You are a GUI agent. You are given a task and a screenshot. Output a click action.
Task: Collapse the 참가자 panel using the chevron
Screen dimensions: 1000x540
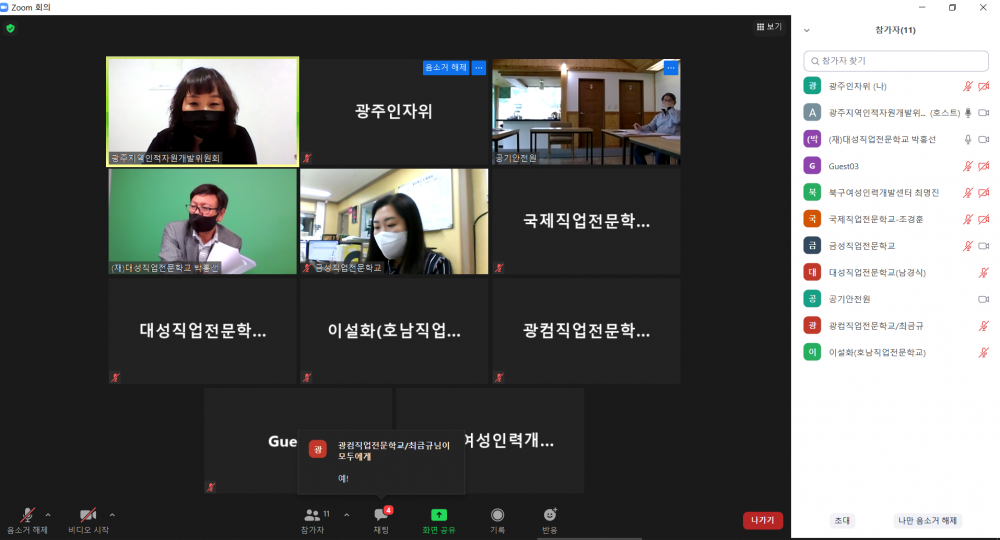(807, 30)
